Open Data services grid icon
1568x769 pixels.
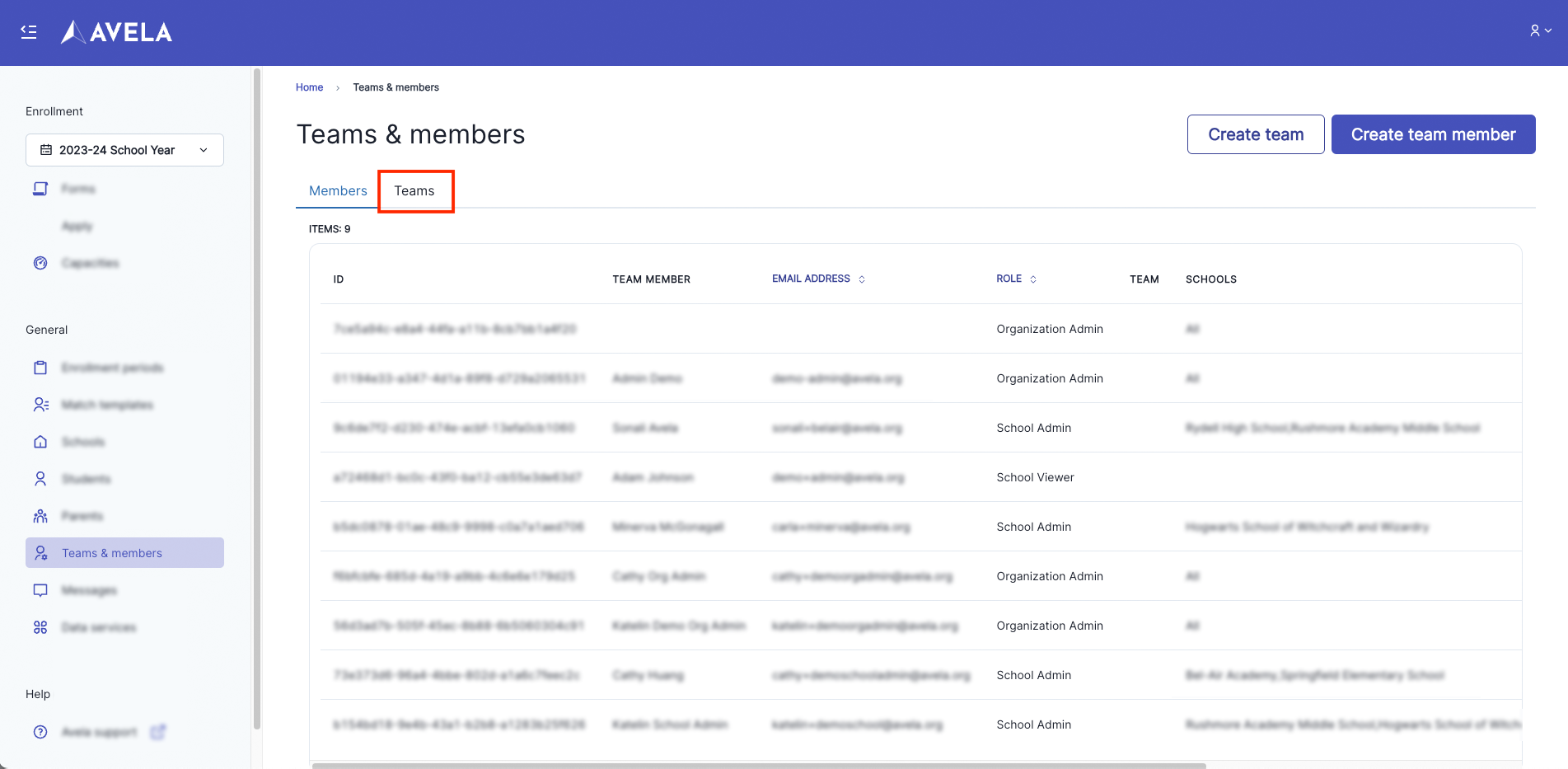[x=40, y=626]
